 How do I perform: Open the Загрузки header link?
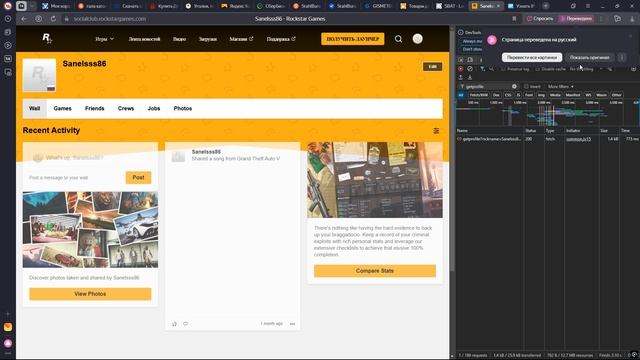[208, 39]
